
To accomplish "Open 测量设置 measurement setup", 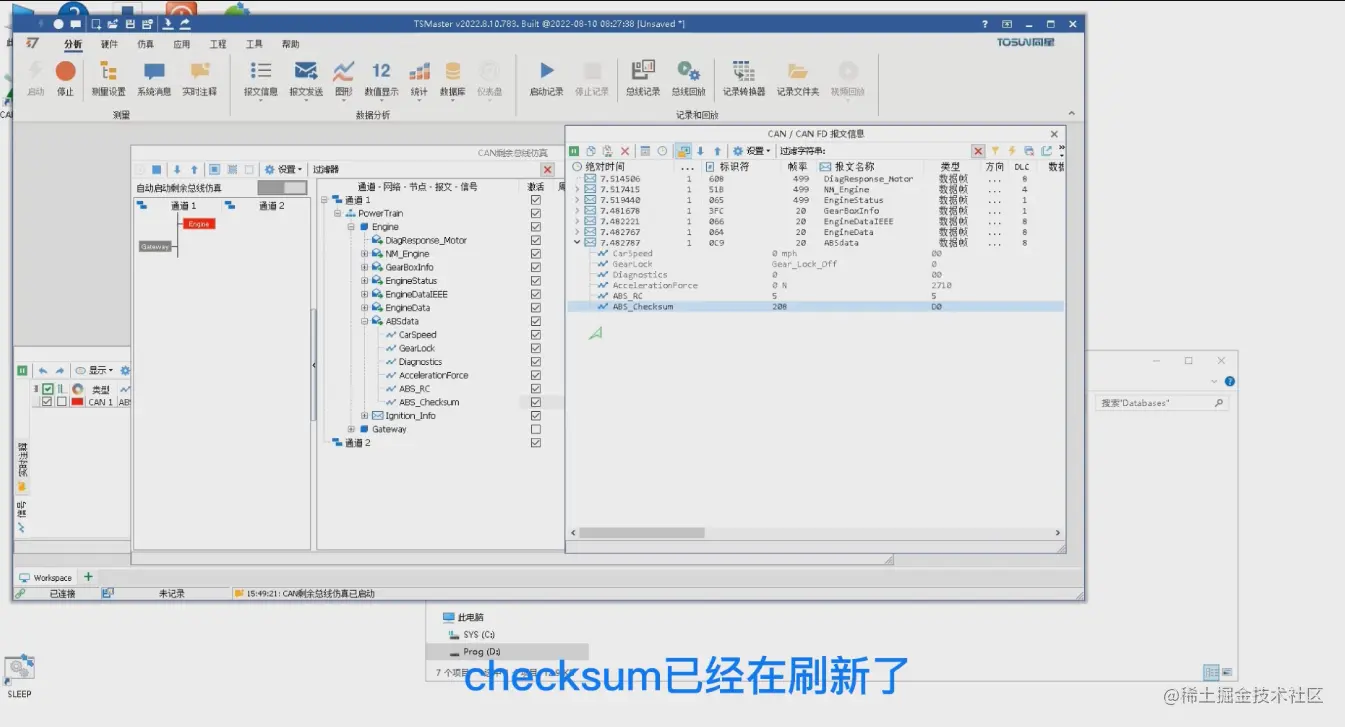I will 109,77.
